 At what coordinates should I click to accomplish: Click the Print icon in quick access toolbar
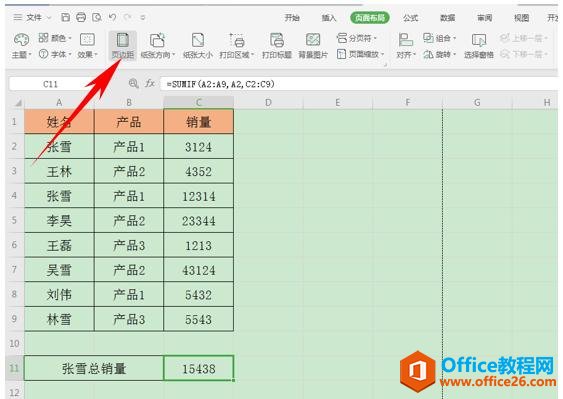pyautogui.click(x=81, y=17)
